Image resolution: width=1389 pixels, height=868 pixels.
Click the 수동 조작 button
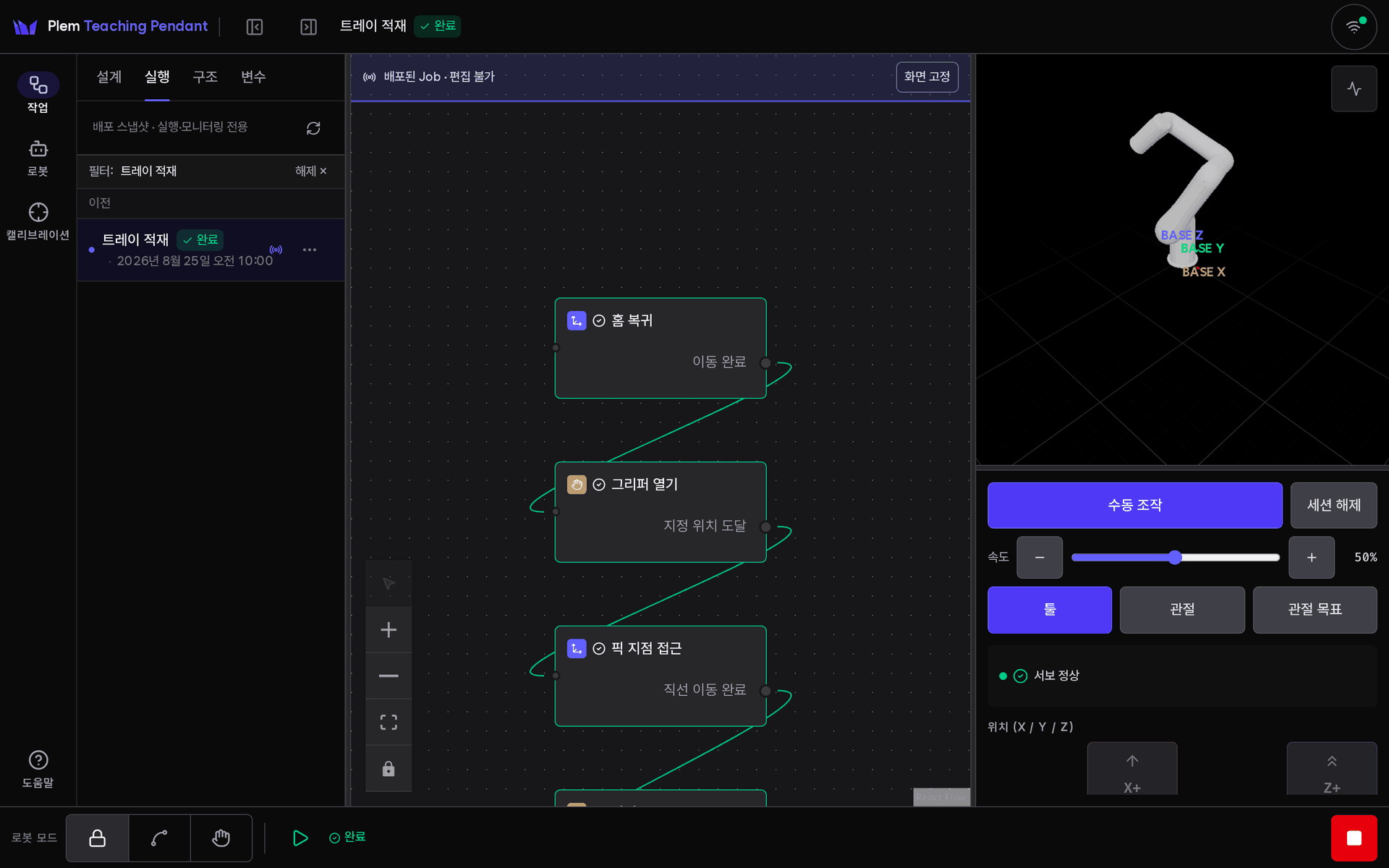(1134, 506)
